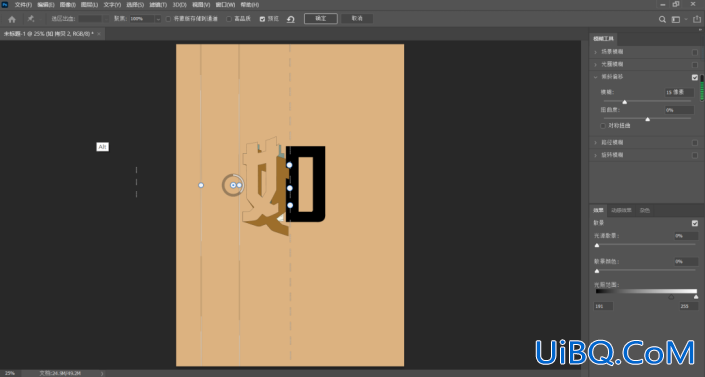Open the 聚焦 100% dropdown arrow
The height and width of the screenshot is (377, 705).
point(158,19)
